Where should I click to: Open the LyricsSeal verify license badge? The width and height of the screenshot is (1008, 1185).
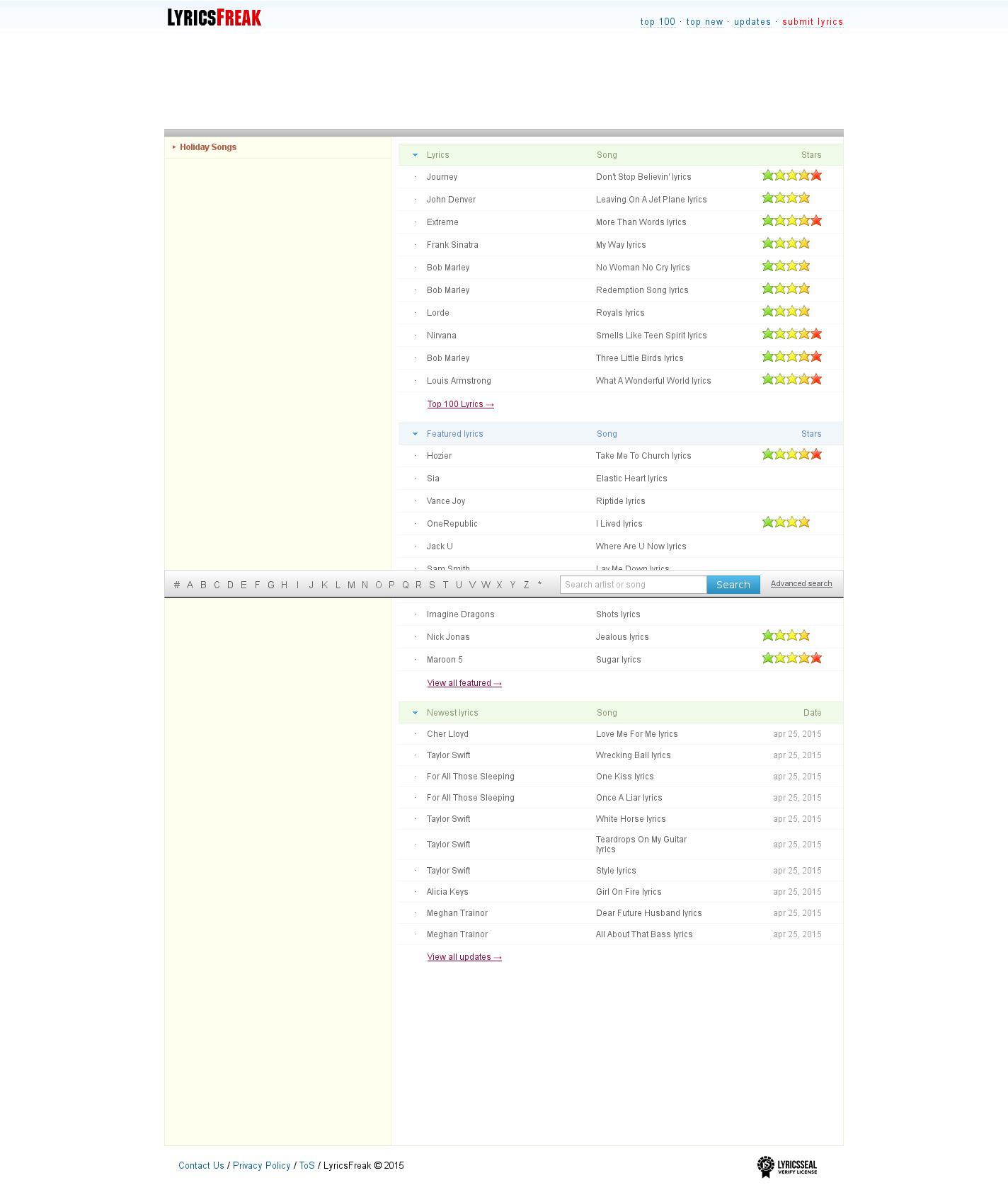pyautogui.click(x=787, y=1166)
